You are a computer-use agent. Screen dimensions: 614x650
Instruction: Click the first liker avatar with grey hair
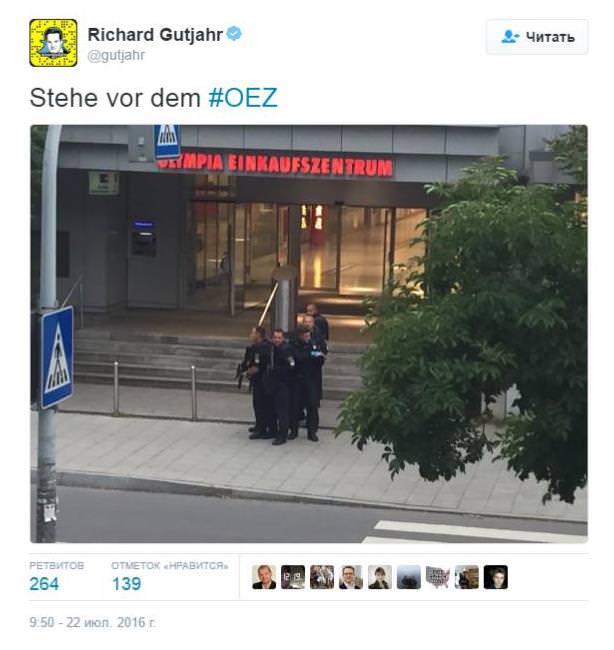264,577
